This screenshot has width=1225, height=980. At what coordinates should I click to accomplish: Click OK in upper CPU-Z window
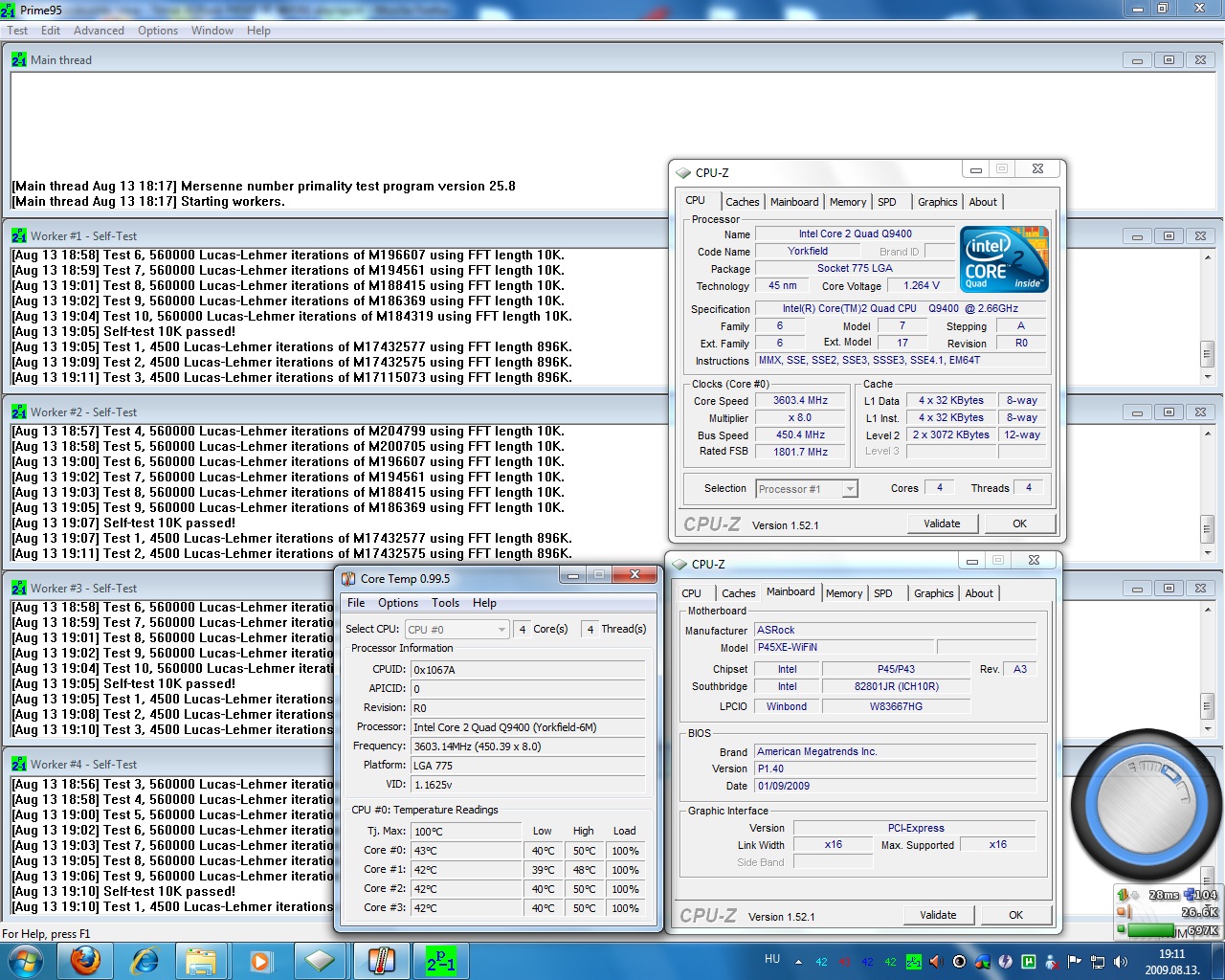(x=1019, y=523)
